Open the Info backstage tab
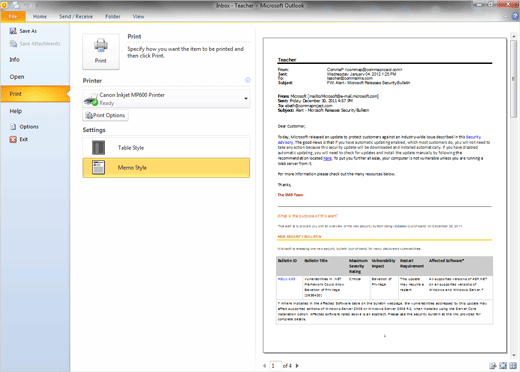The height and width of the screenshot is (372, 520). (15, 60)
